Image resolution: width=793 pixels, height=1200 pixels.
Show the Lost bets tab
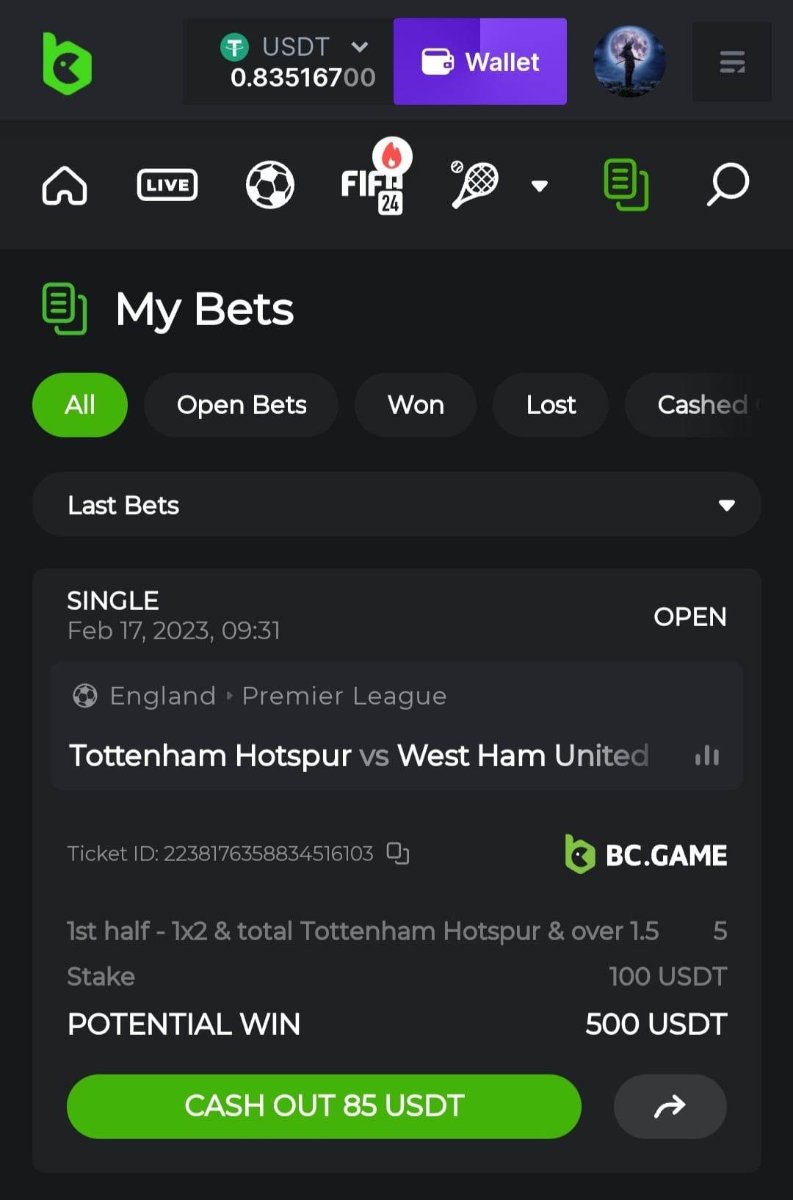[x=551, y=405]
